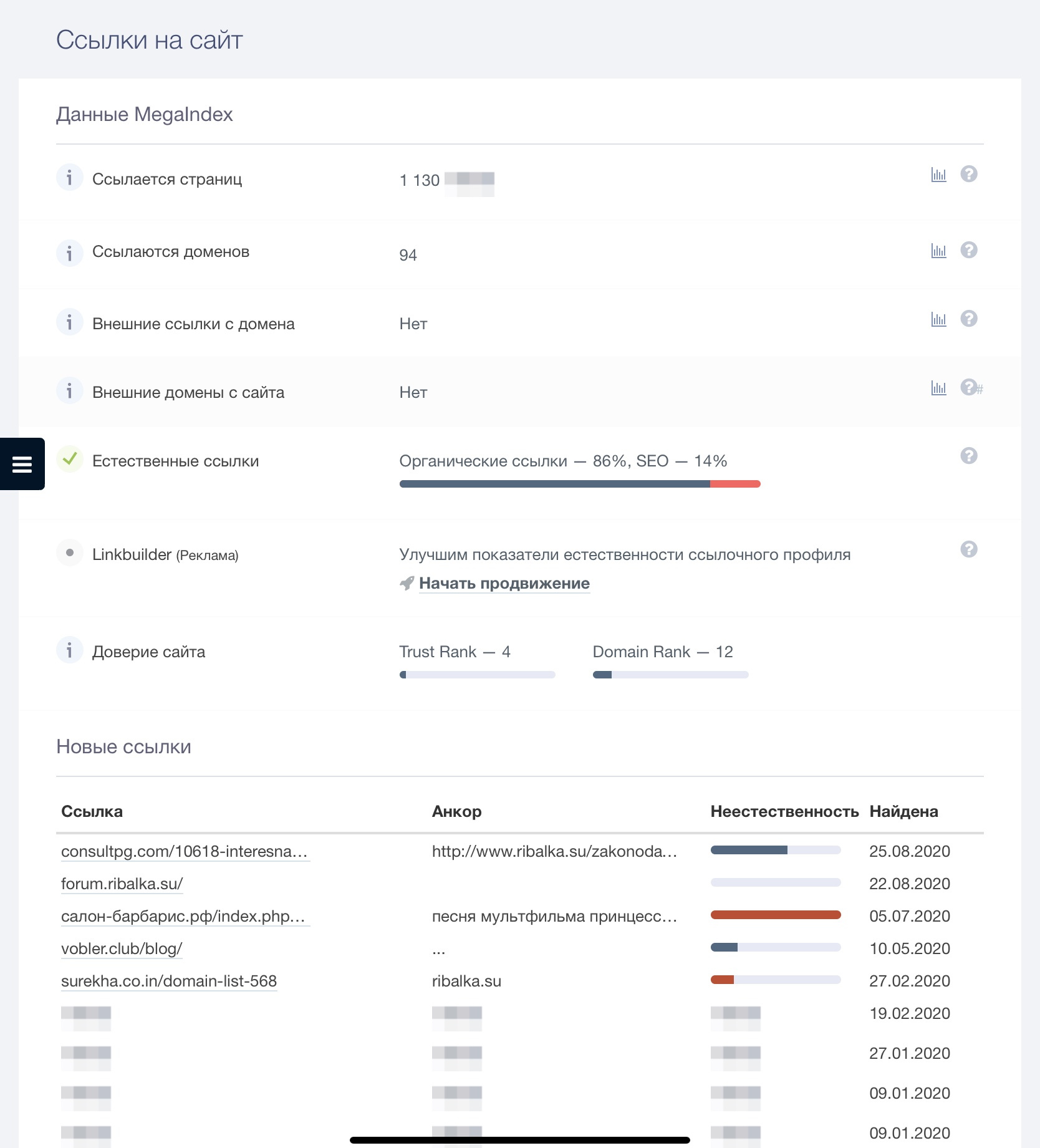Click unnaturalness bar for surekha.co.in row
This screenshot has width=1040, height=1148.
pos(776,980)
